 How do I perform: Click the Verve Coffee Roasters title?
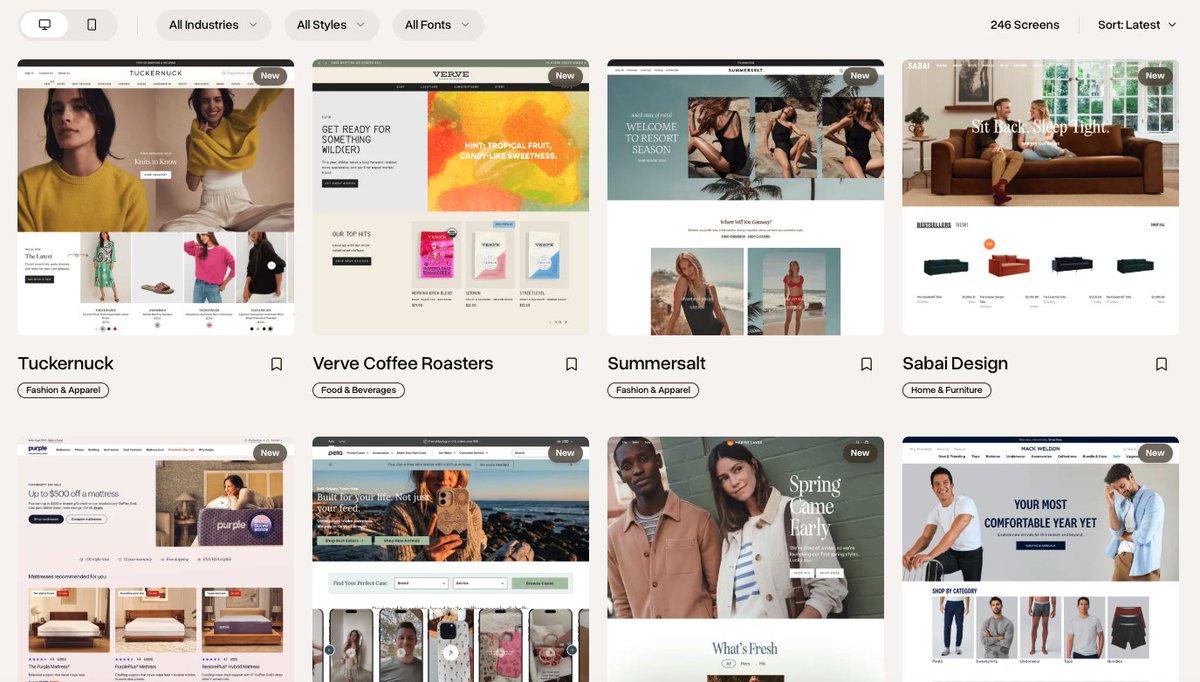[403, 363]
